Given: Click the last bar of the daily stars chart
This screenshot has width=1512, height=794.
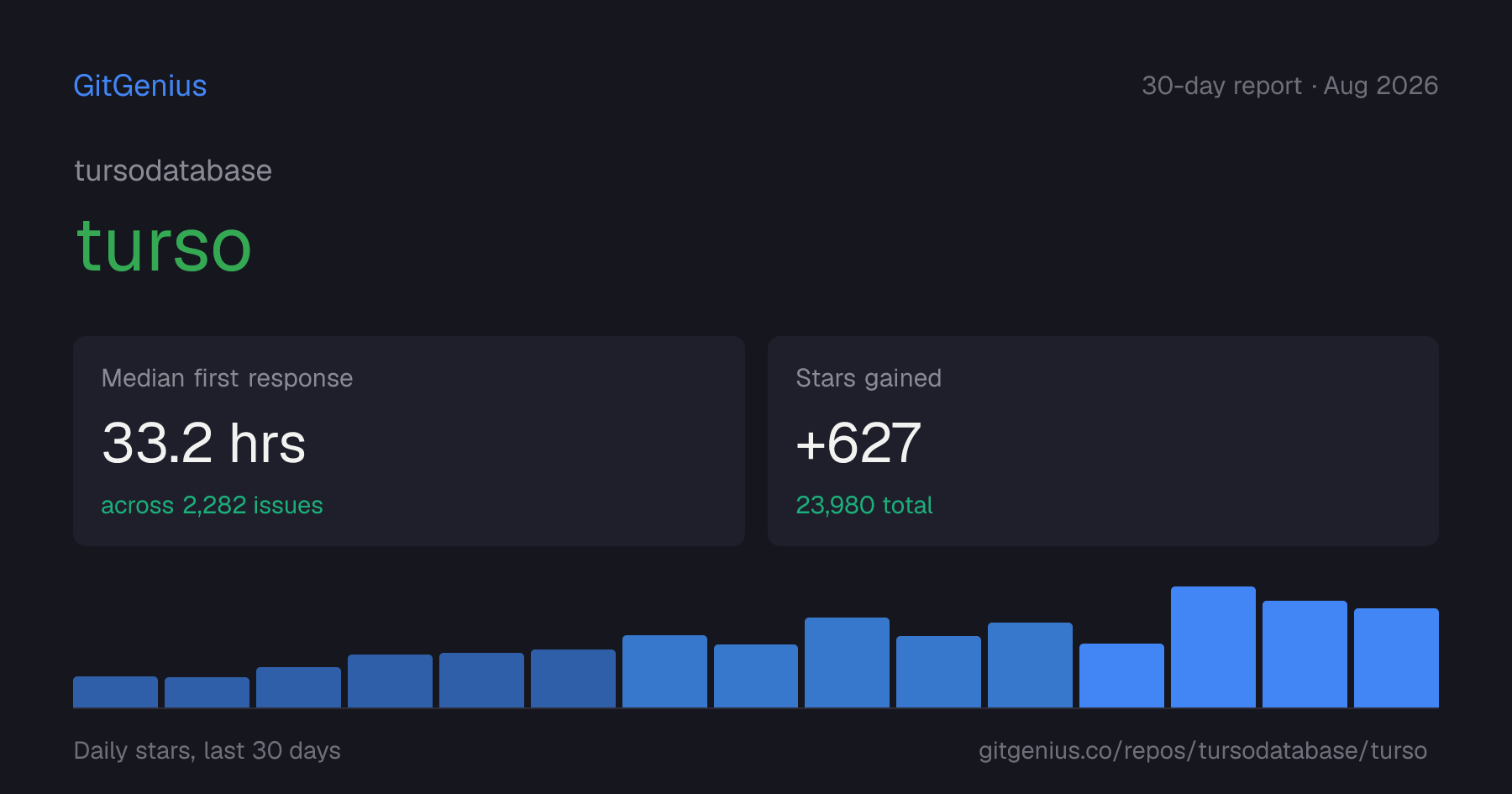Looking at the screenshot, I should click(1396, 658).
